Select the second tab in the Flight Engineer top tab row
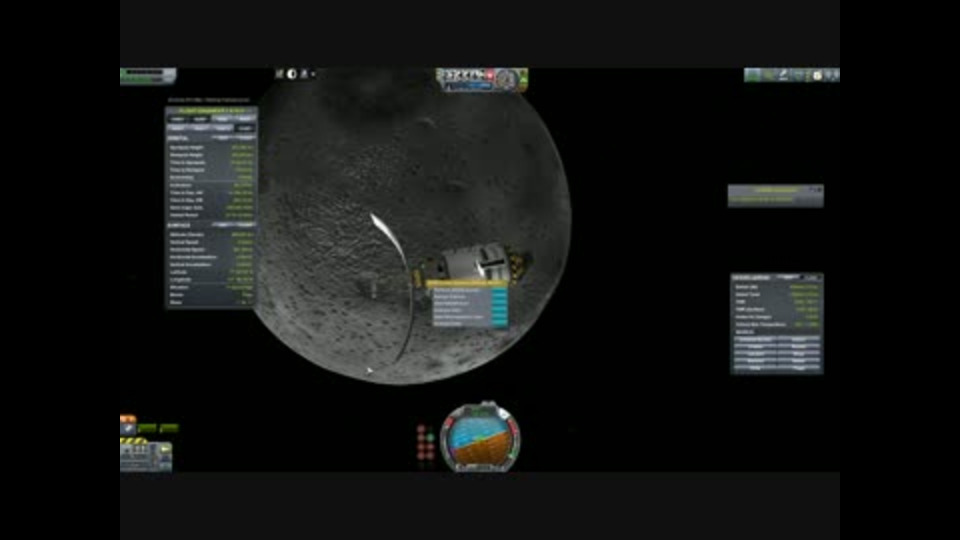960x540 pixels. (200, 119)
